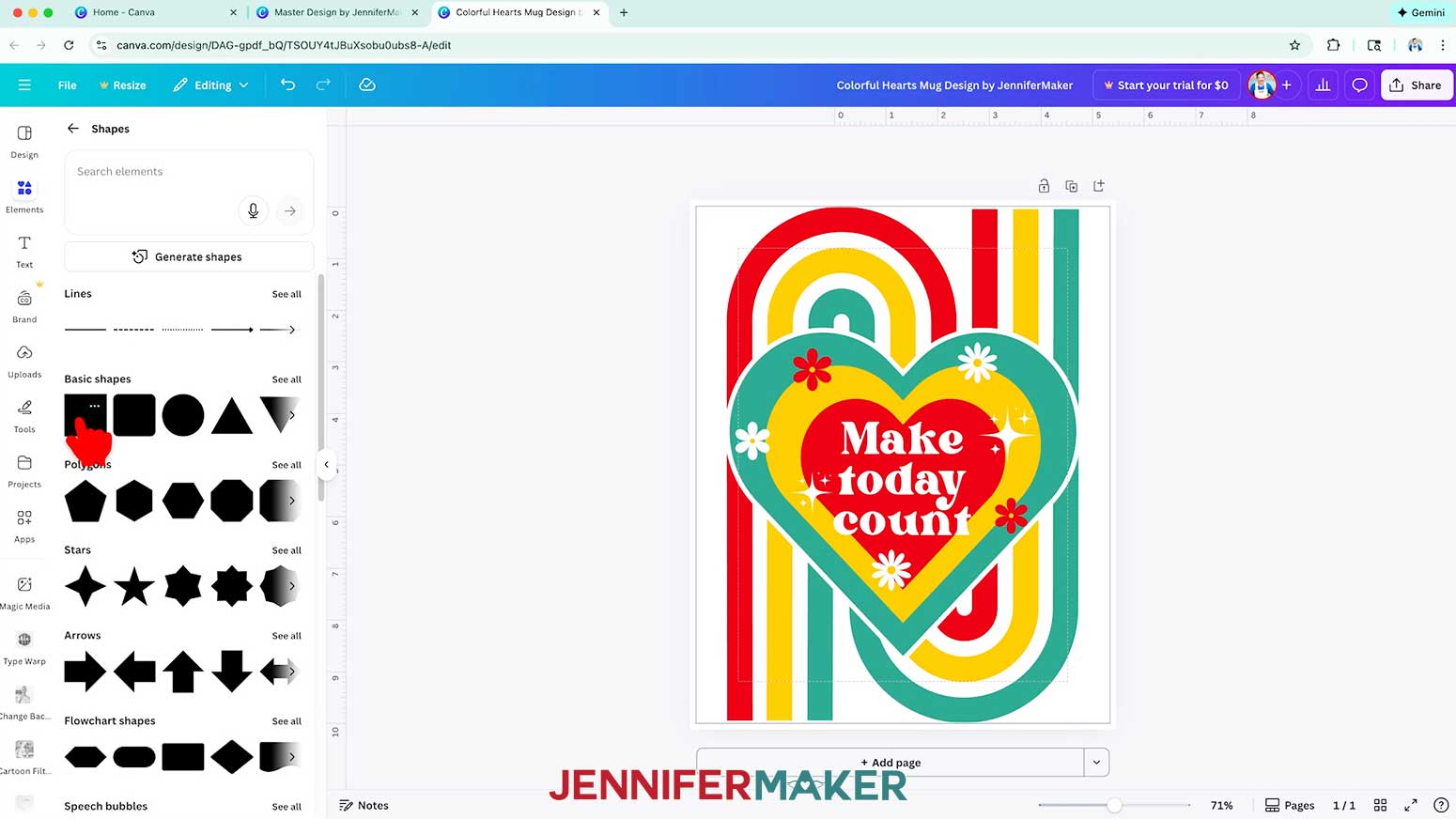Image resolution: width=1456 pixels, height=819 pixels.
Task: Open Add page dropdown arrow
Action: pos(1096,763)
